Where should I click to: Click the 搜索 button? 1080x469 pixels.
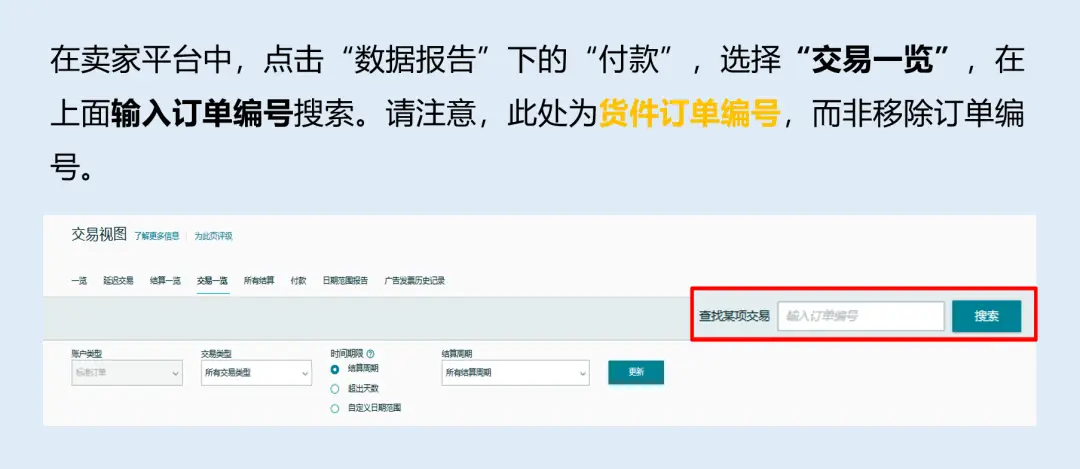click(986, 316)
